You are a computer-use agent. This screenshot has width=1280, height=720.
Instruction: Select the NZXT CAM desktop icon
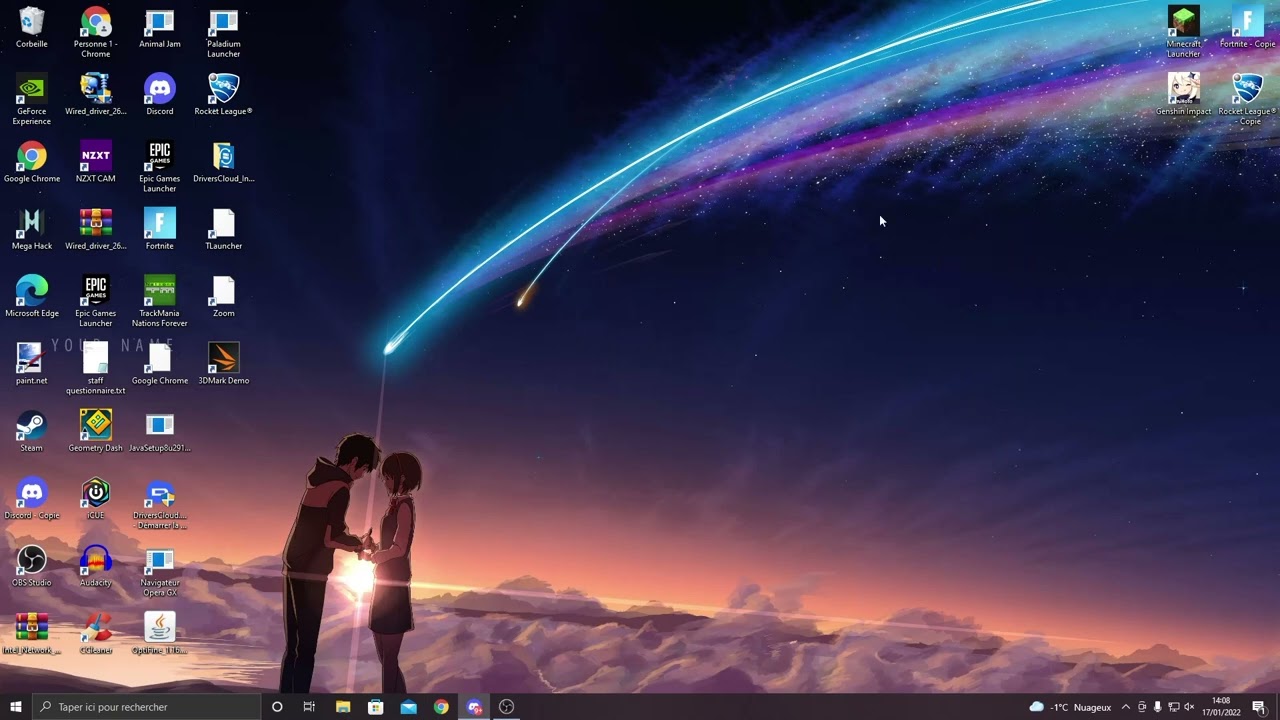[x=95, y=162]
